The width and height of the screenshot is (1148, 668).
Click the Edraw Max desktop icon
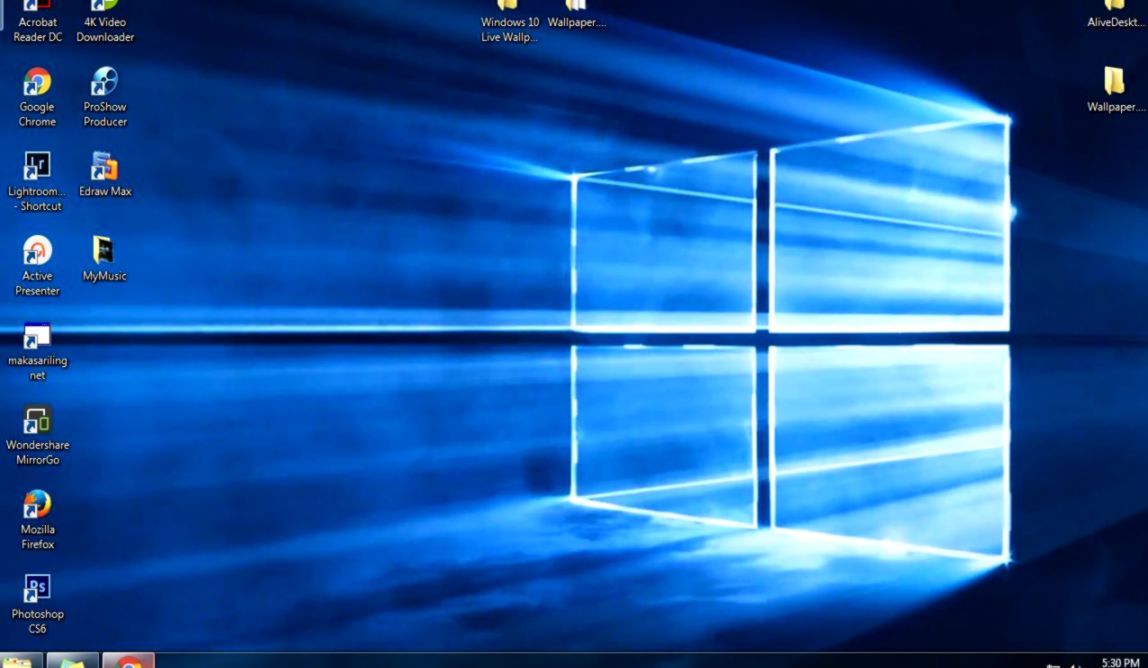pyautogui.click(x=105, y=174)
